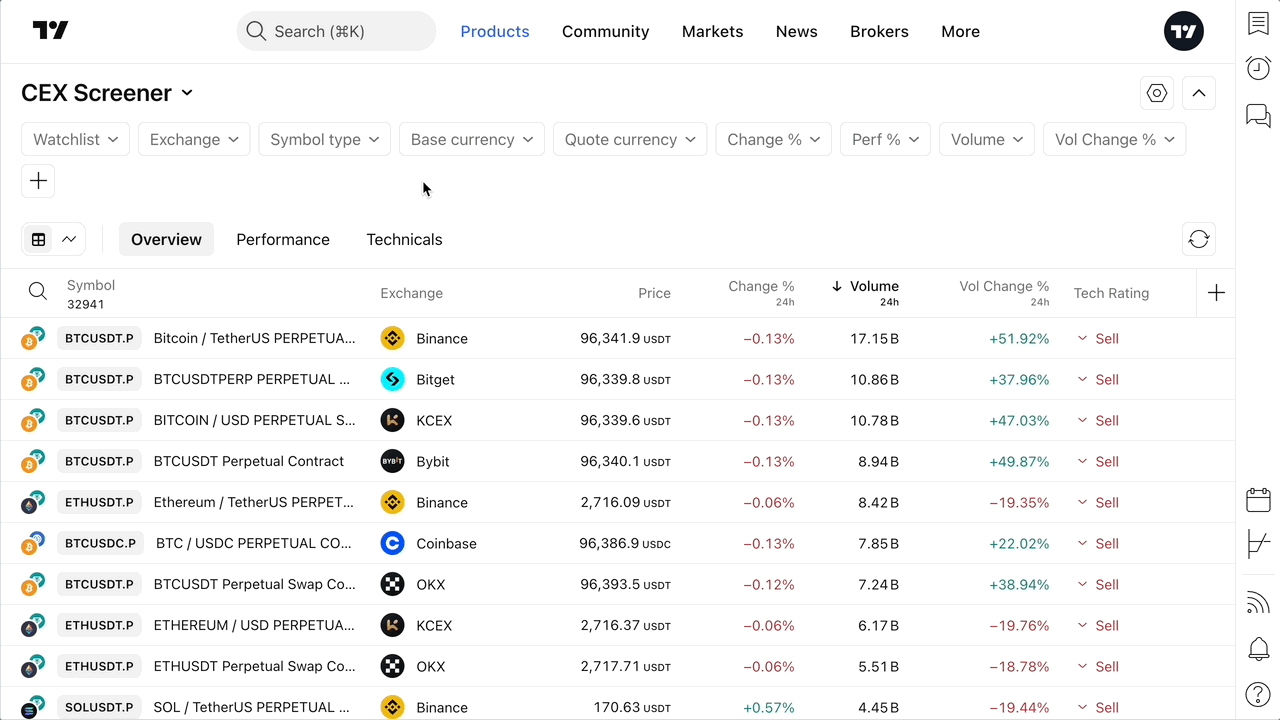1280x720 pixels.
Task: Open the Volume filter dropdown
Action: (x=987, y=139)
